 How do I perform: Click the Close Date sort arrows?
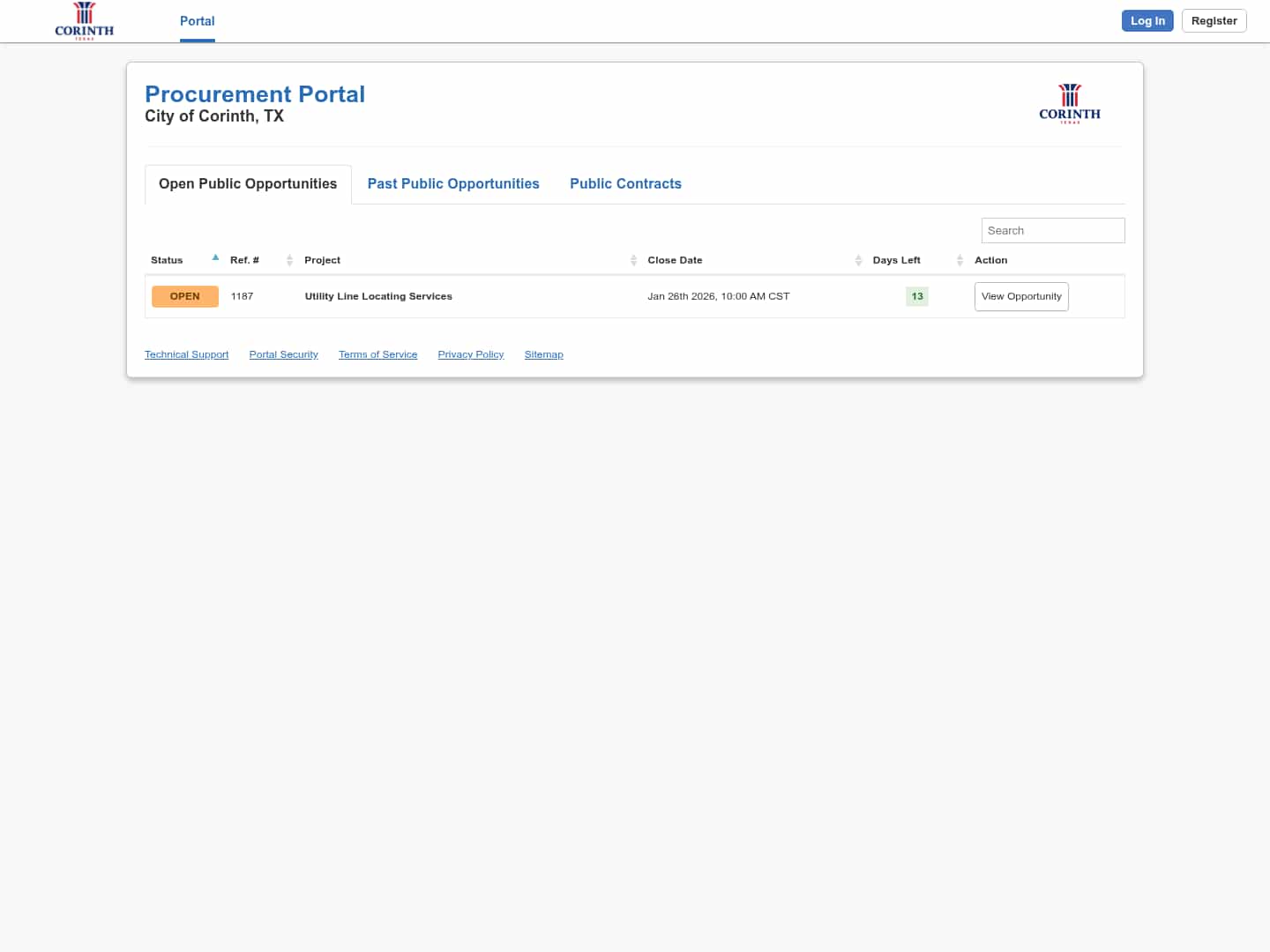click(x=858, y=260)
